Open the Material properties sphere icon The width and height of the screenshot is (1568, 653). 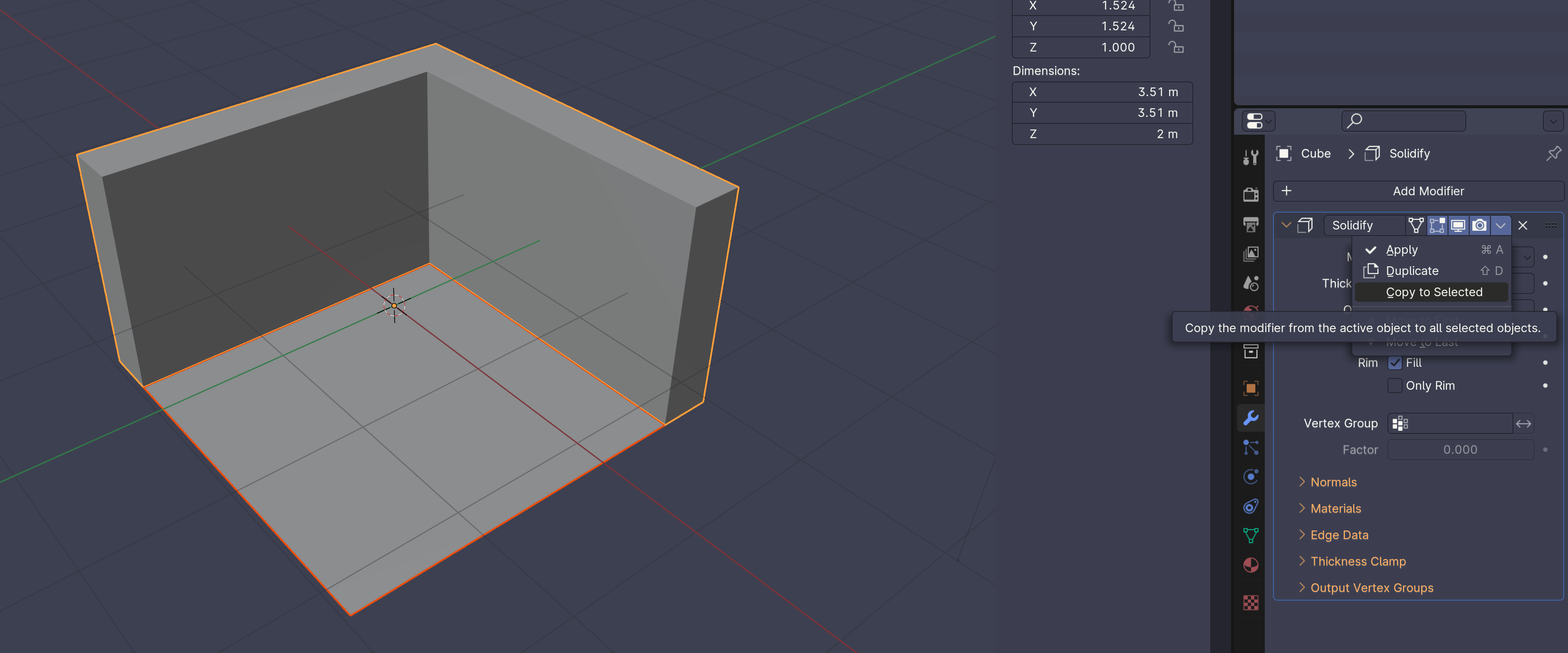[1250, 566]
